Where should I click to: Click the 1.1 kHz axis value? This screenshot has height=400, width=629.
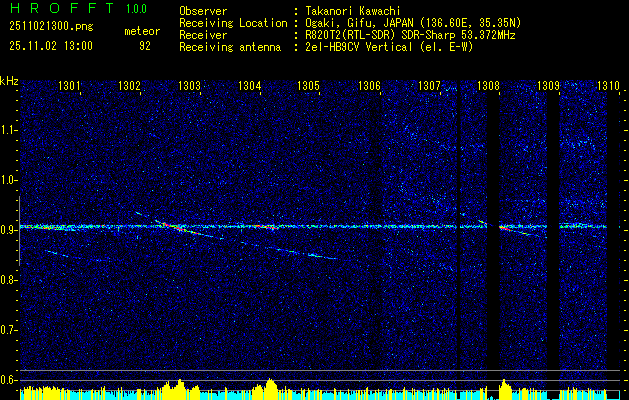(x=9, y=130)
